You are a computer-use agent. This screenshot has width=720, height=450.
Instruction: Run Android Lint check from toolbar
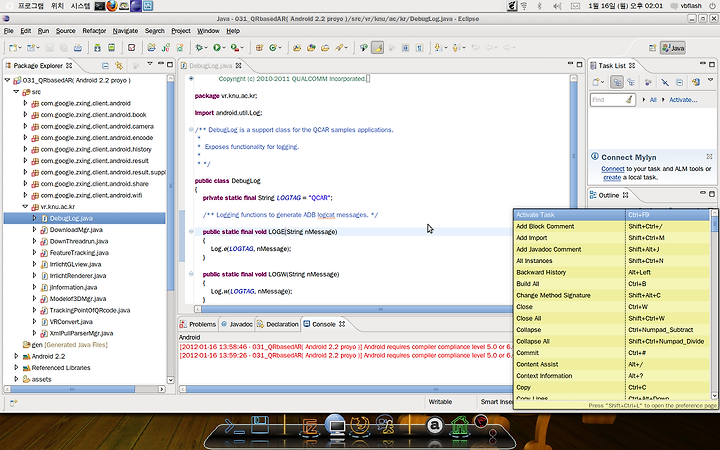132,47
